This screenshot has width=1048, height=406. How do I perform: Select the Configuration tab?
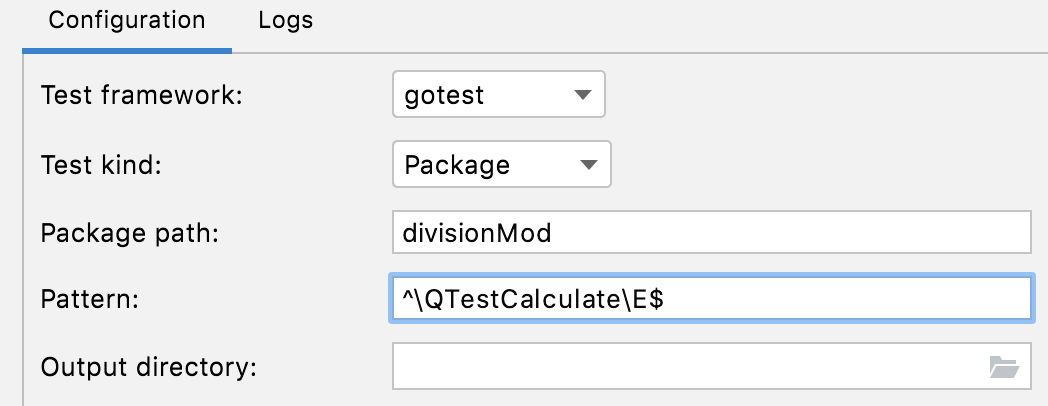pyautogui.click(x=127, y=20)
